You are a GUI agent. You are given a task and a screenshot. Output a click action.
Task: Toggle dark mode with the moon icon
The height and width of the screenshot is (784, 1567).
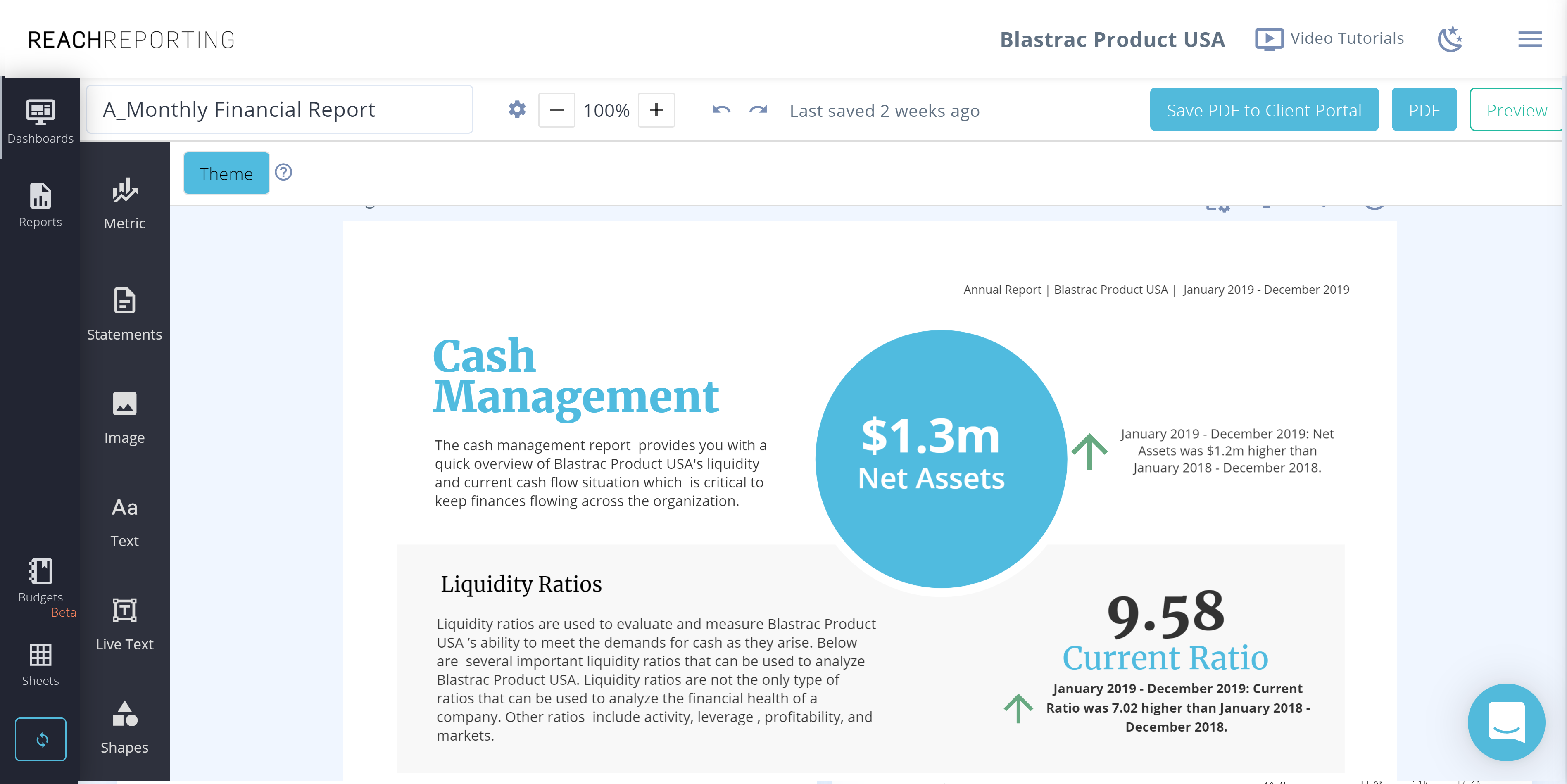pyautogui.click(x=1450, y=38)
